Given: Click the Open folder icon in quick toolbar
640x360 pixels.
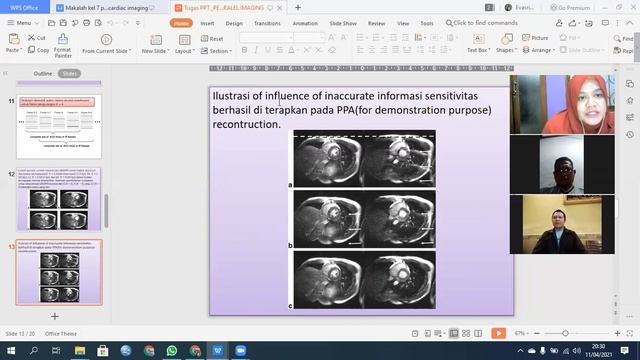Looking at the screenshot, I should (51, 23).
